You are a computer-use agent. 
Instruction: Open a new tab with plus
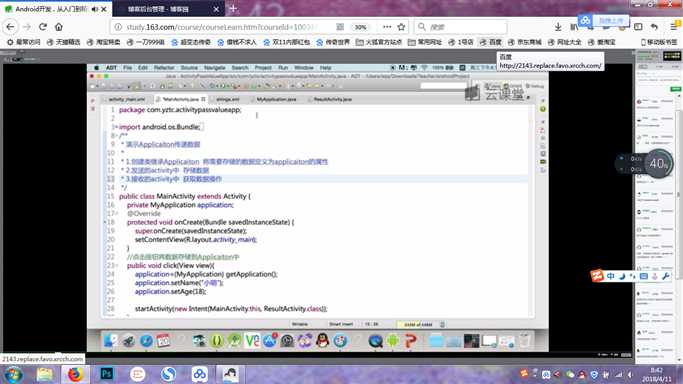pos(233,8)
